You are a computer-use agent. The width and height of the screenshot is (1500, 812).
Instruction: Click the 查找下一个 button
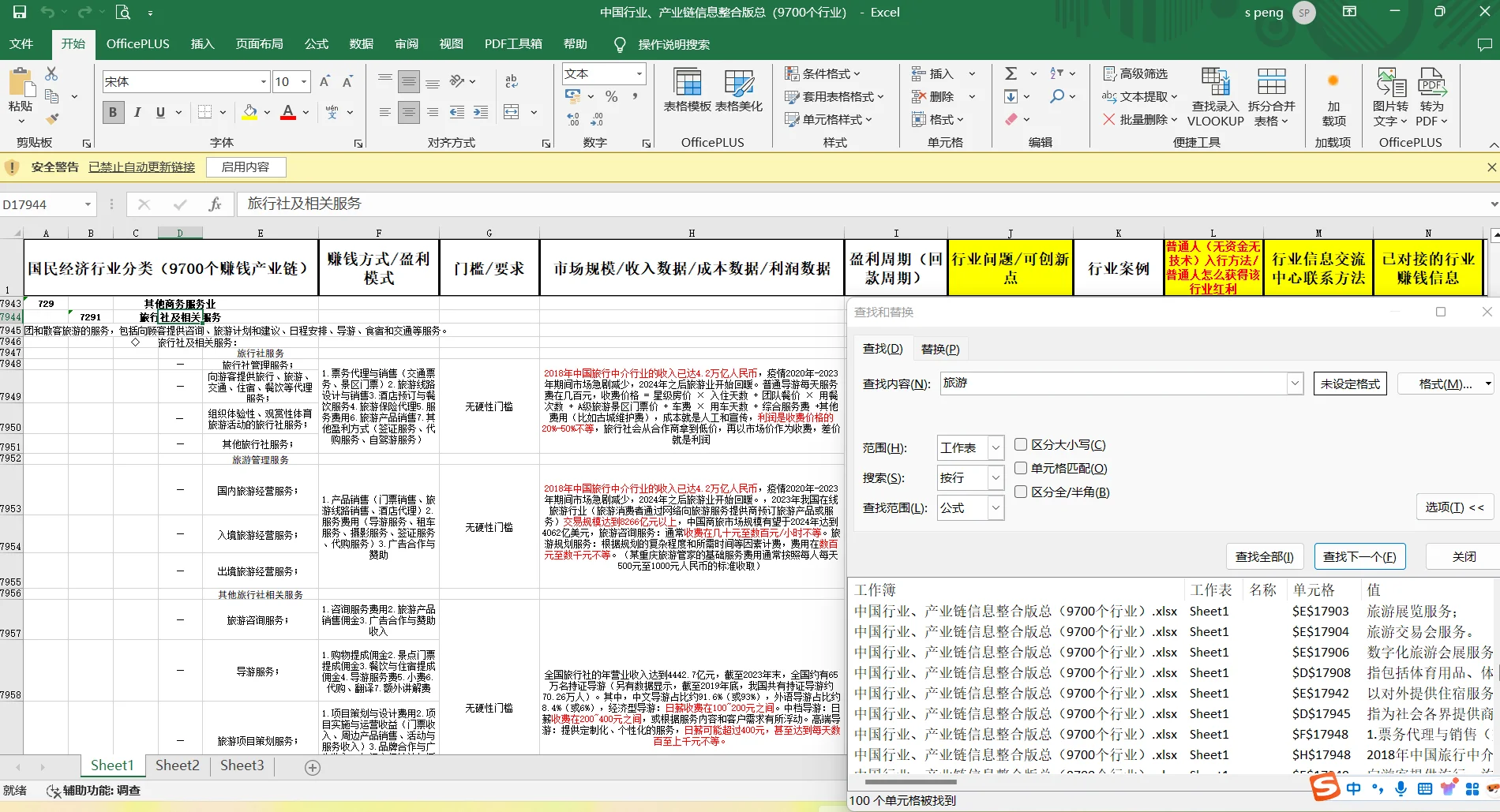[1359, 556]
